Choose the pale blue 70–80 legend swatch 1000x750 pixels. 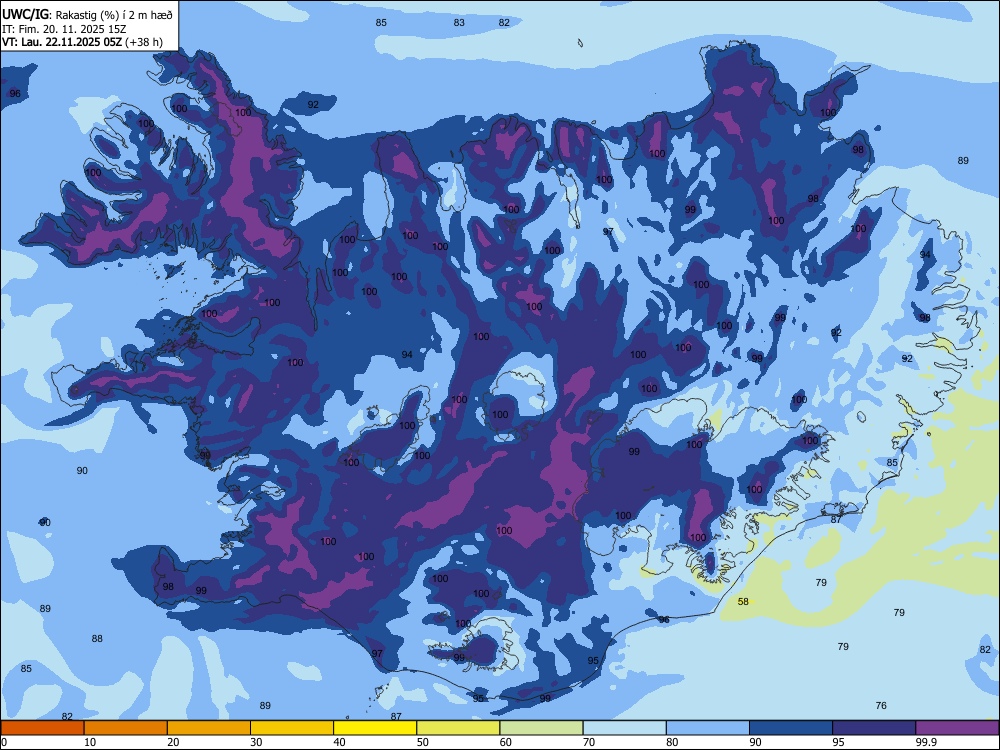click(x=624, y=728)
